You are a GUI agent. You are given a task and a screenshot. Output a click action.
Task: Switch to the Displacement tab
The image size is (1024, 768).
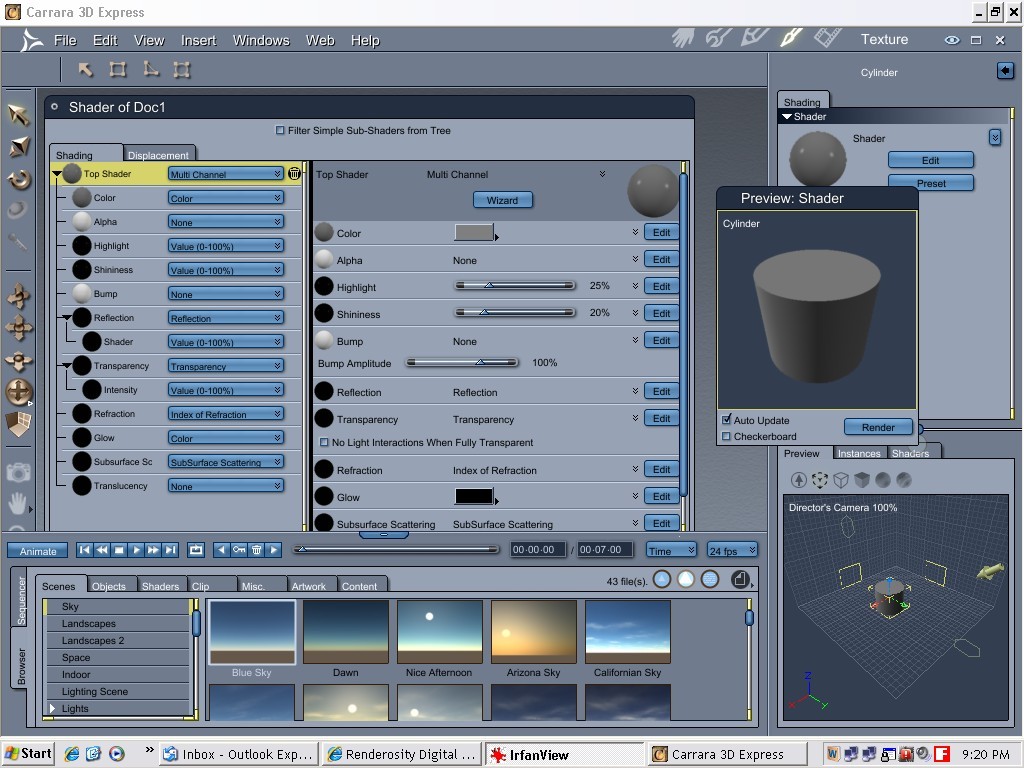click(158, 155)
